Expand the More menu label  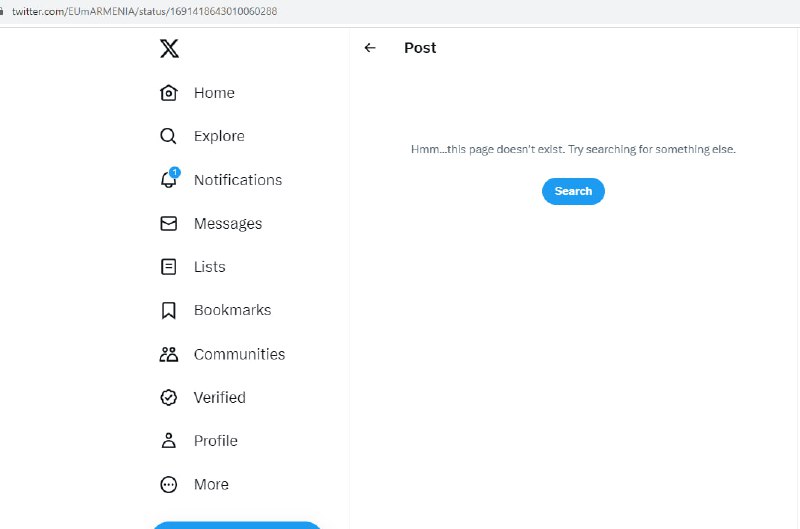tap(211, 484)
